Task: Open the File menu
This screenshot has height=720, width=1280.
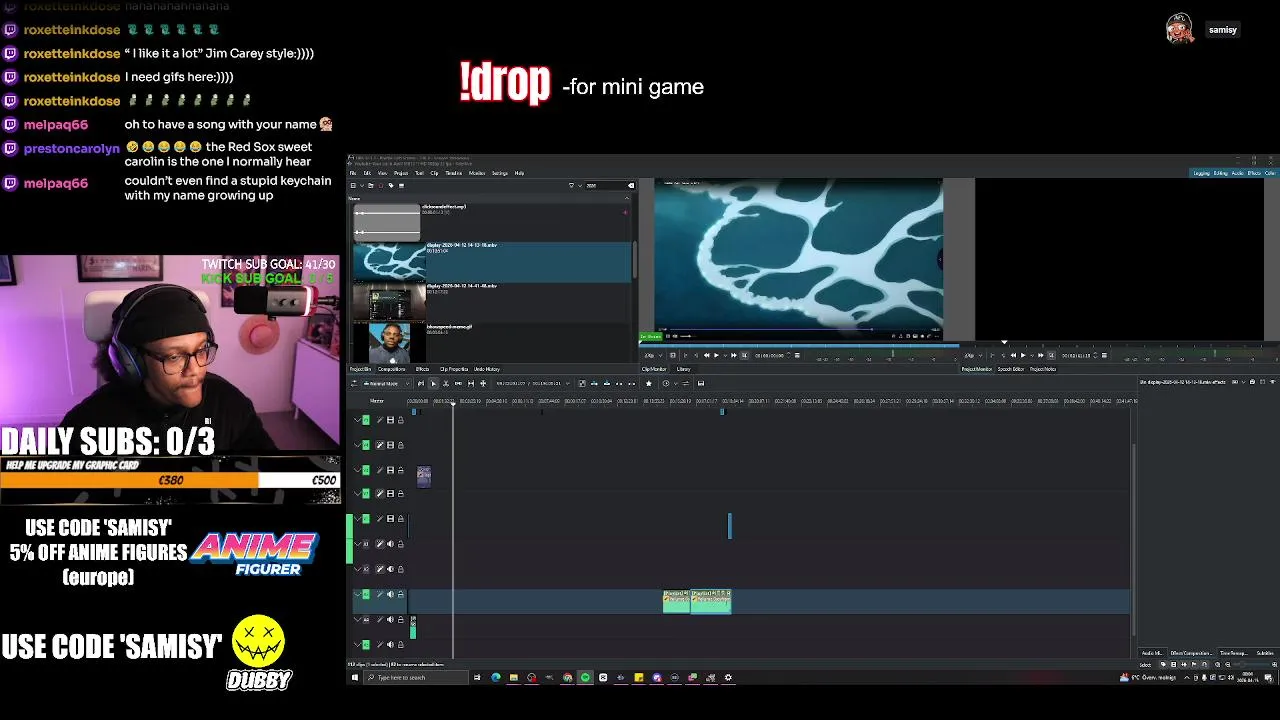Action: 353,173
